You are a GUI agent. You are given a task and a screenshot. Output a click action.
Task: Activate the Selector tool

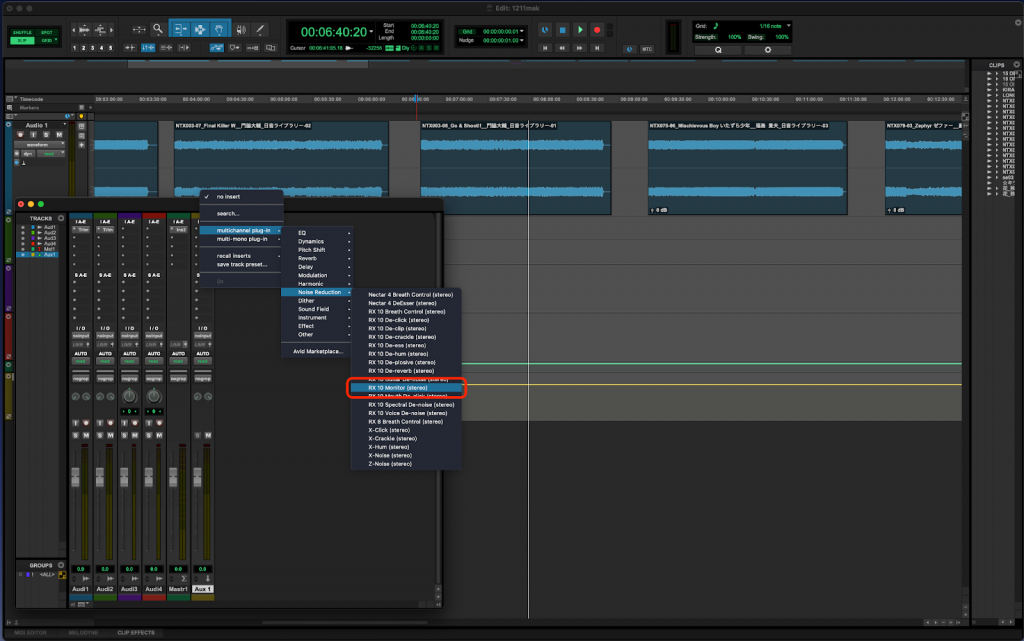pos(199,29)
